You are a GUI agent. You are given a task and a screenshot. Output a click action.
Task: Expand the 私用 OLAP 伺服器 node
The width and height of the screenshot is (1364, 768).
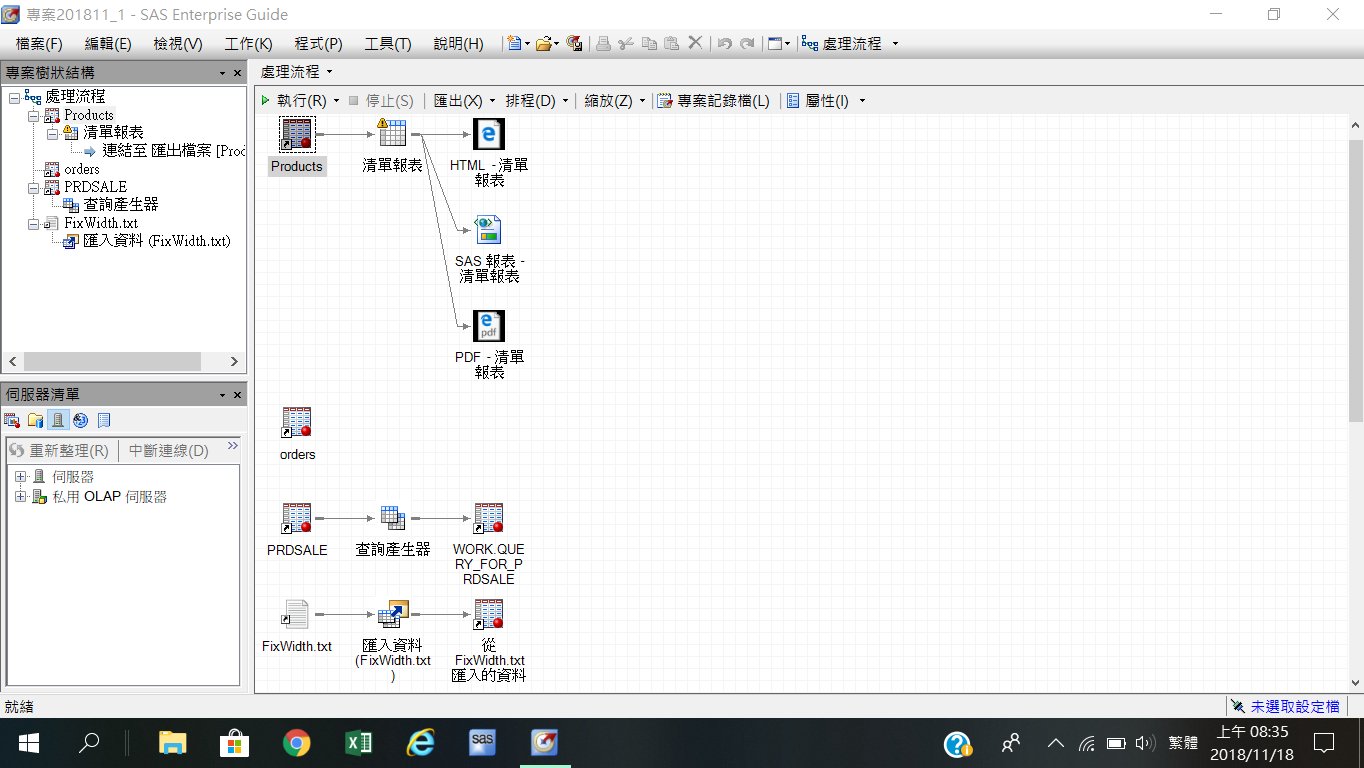pos(20,497)
